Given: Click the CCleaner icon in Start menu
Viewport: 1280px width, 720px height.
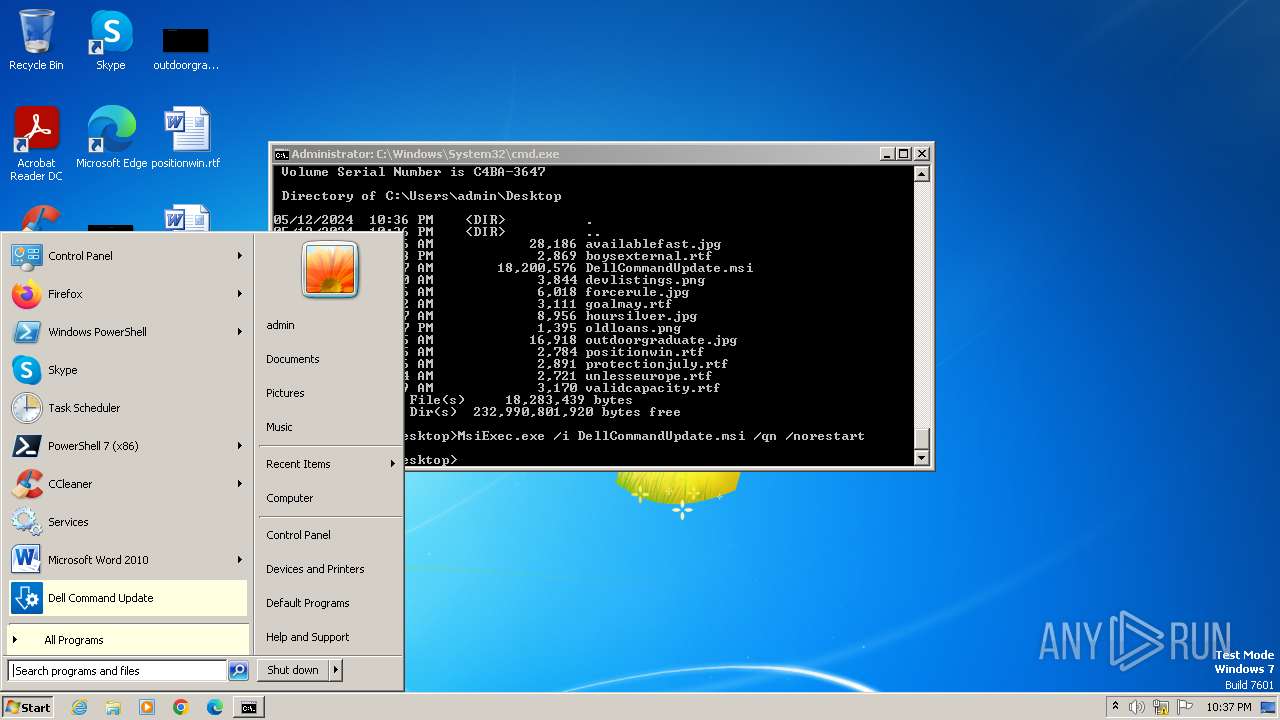Looking at the screenshot, I should pos(26,484).
